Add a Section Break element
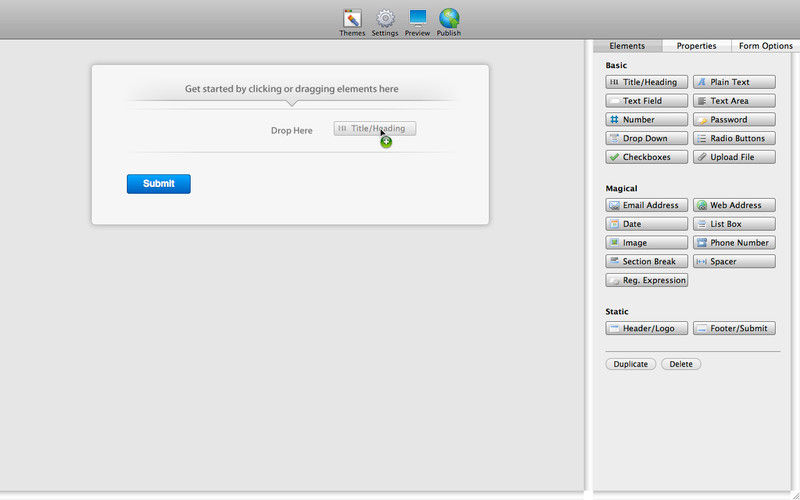This screenshot has width=800, height=500. 646,261
